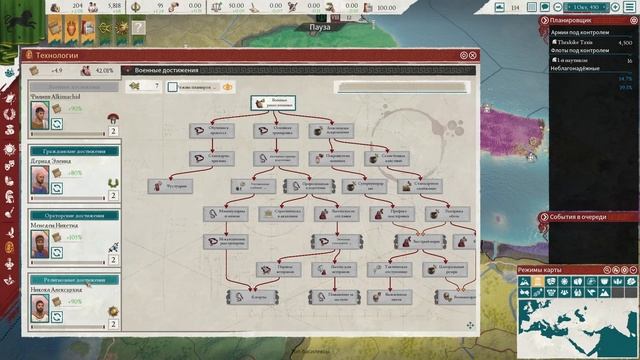Open religious researcher portrait under Религиозные достижения
Screen dimensions: 640x360
[40, 309]
